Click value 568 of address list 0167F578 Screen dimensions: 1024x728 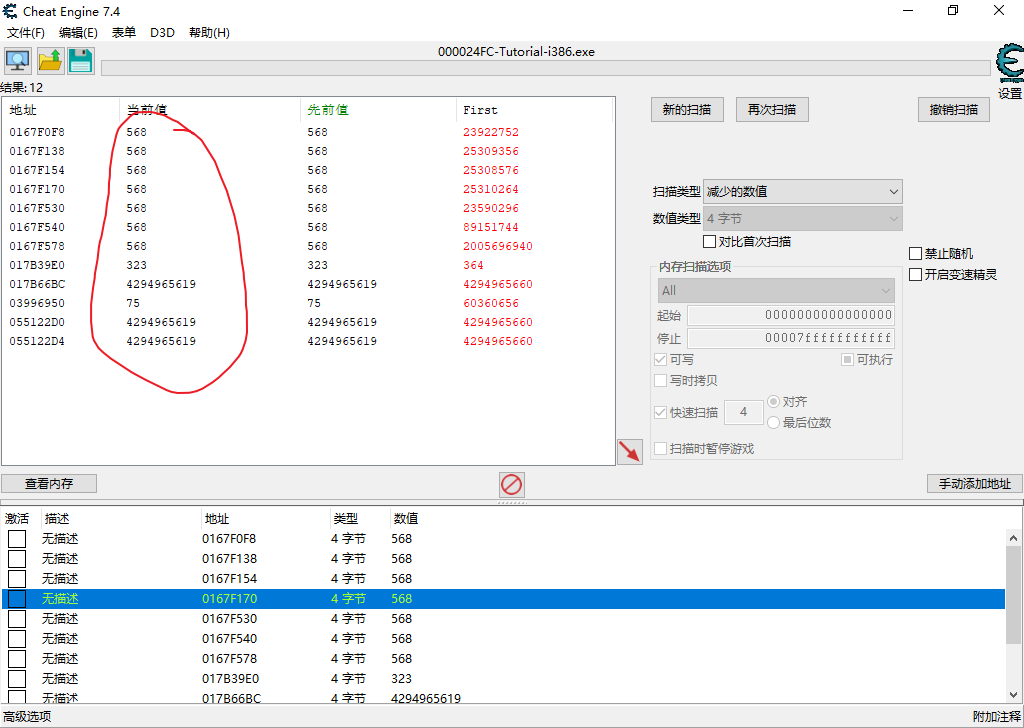click(x=402, y=659)
